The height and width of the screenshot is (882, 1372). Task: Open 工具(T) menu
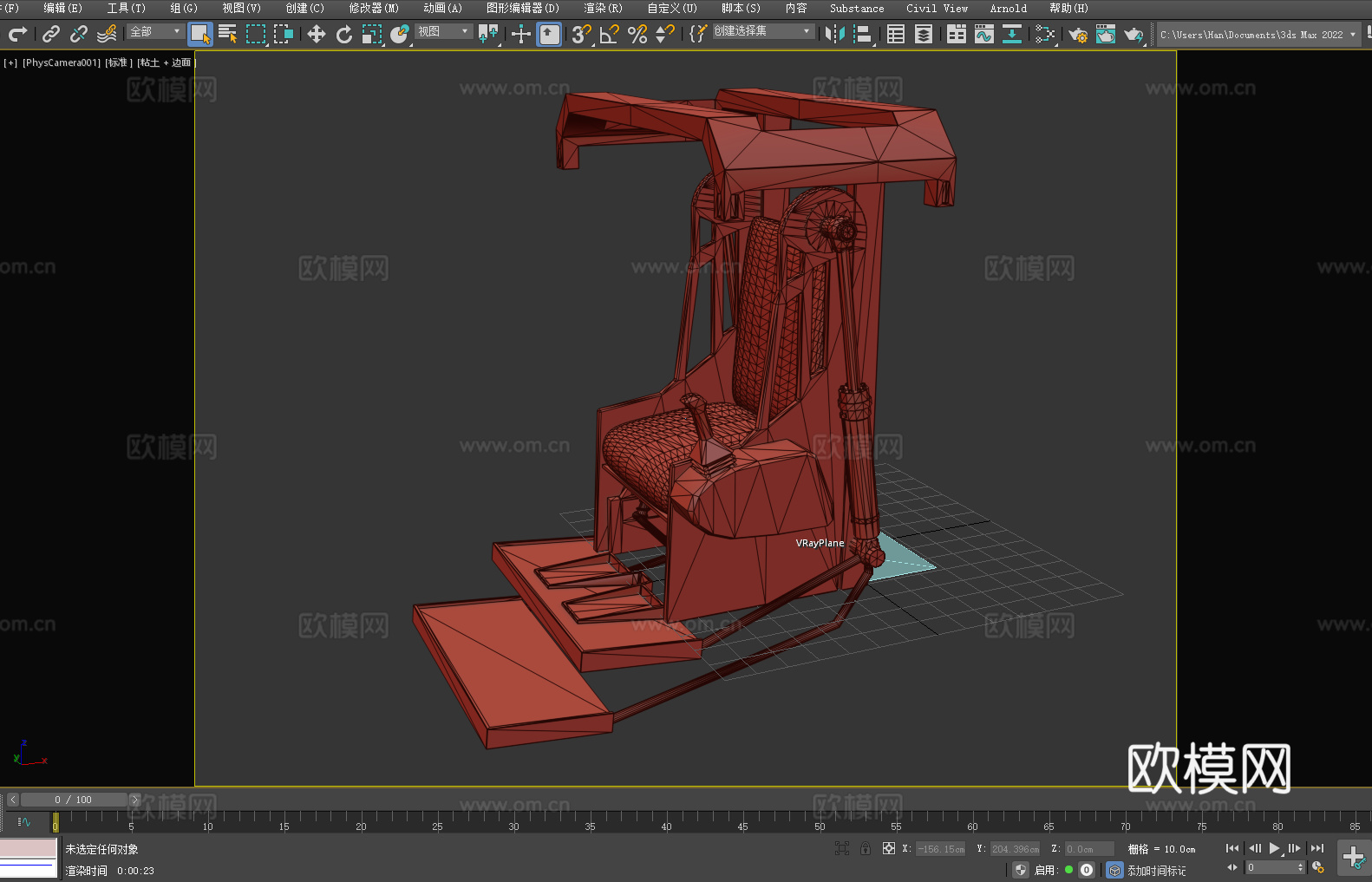click(x=126, y=8)
